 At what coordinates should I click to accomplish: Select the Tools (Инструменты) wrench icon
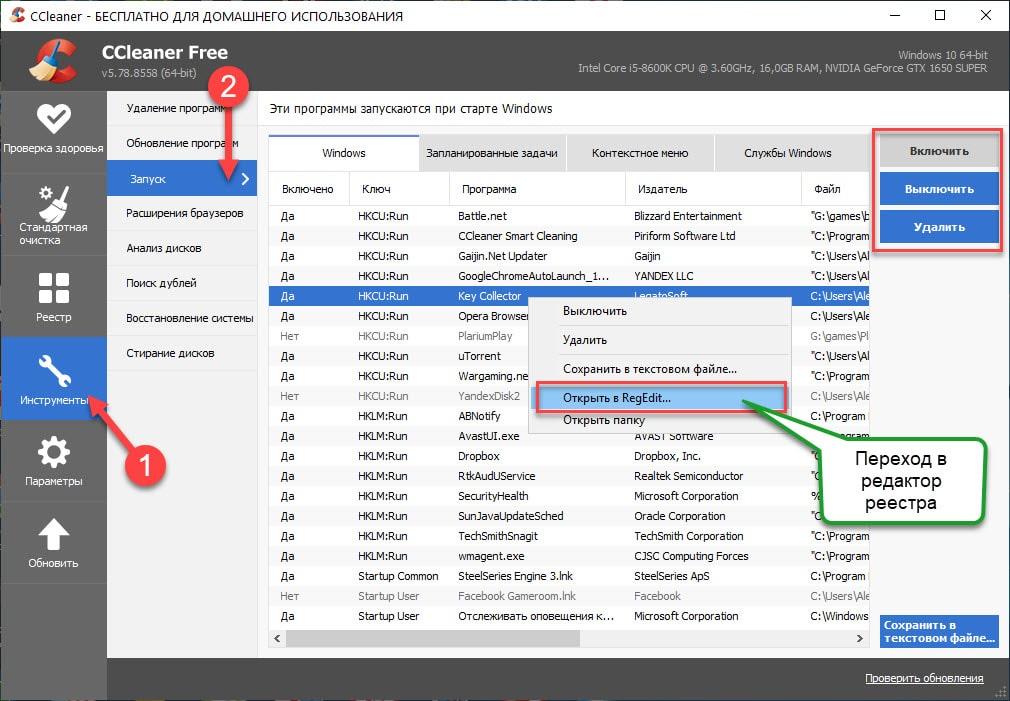(54, 370)
